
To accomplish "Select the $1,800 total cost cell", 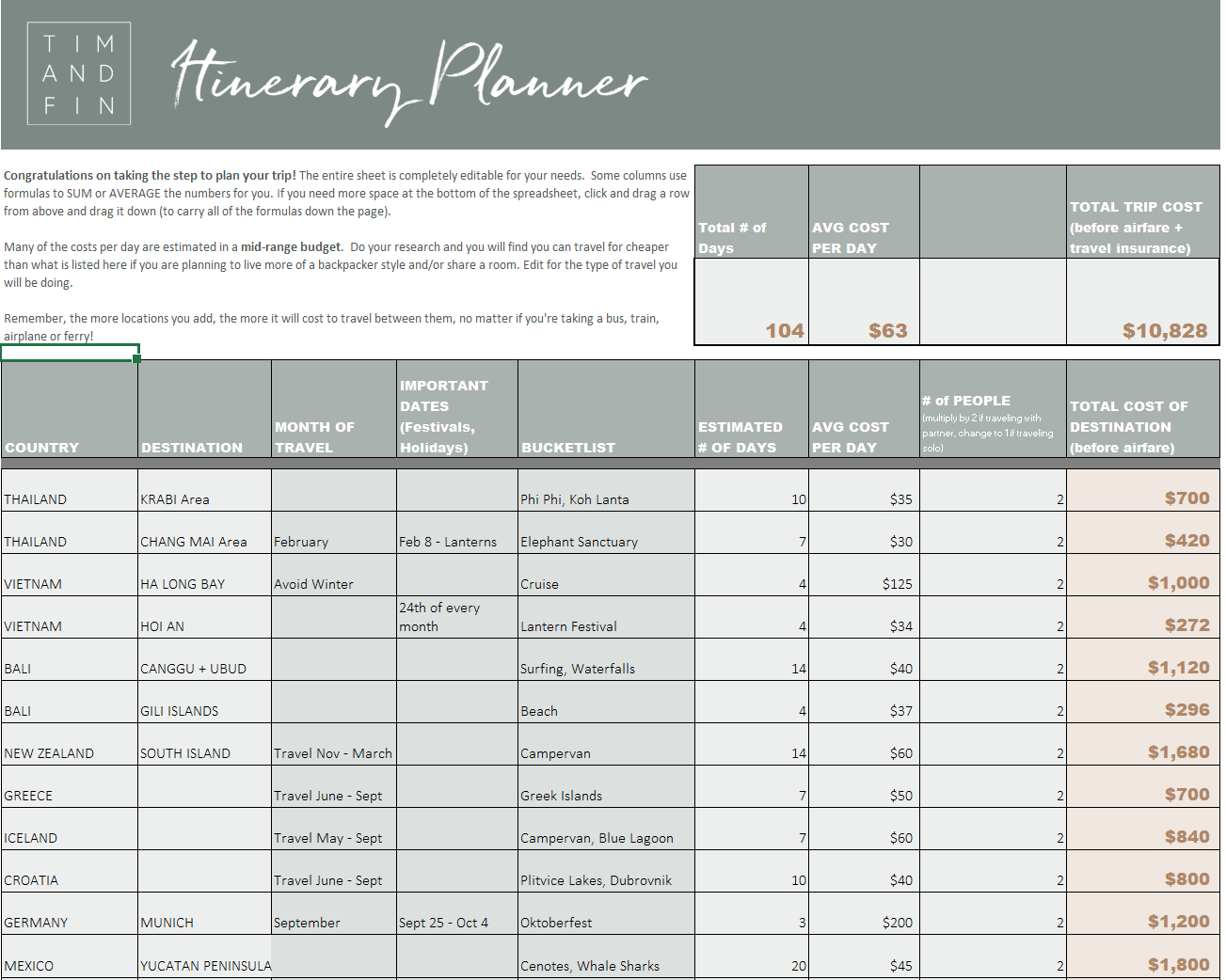I will pos(1143,956).
